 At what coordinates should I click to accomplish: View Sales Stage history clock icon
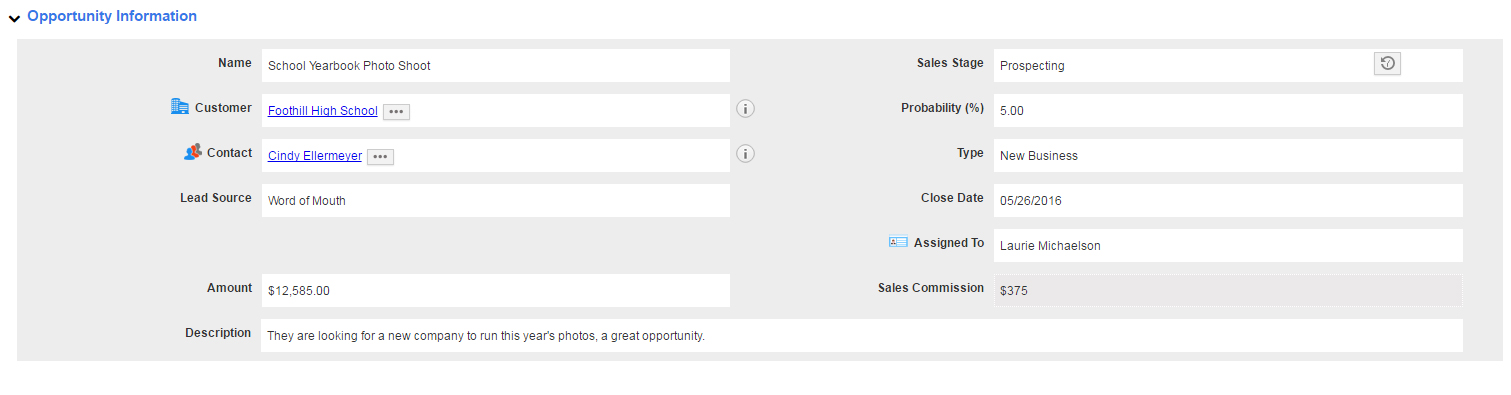(x=1387, y=64)
